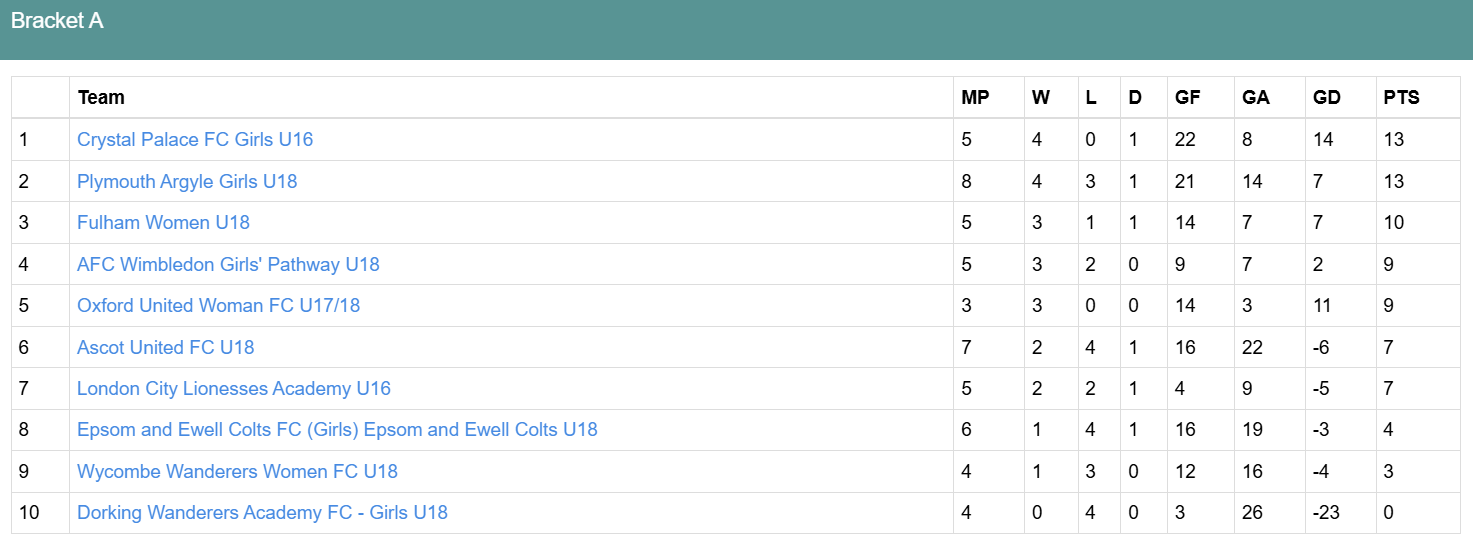Click the W column header

(x=1041, y=97)
